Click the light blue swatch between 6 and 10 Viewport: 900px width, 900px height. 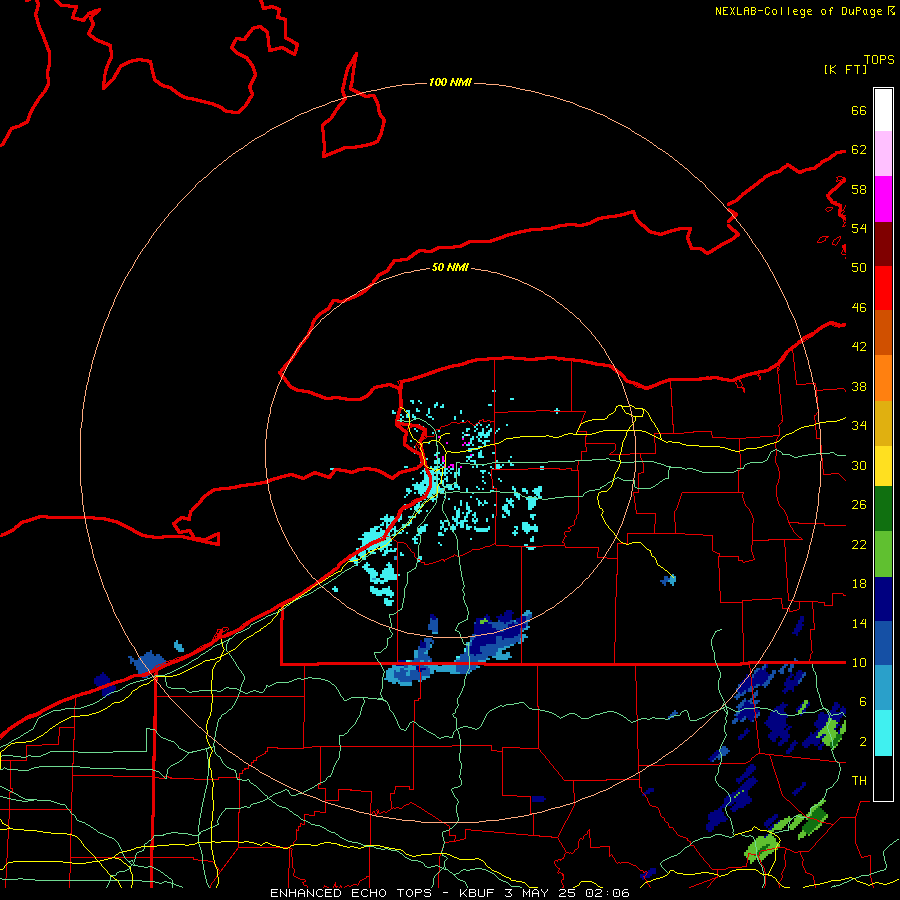point(883,688)
